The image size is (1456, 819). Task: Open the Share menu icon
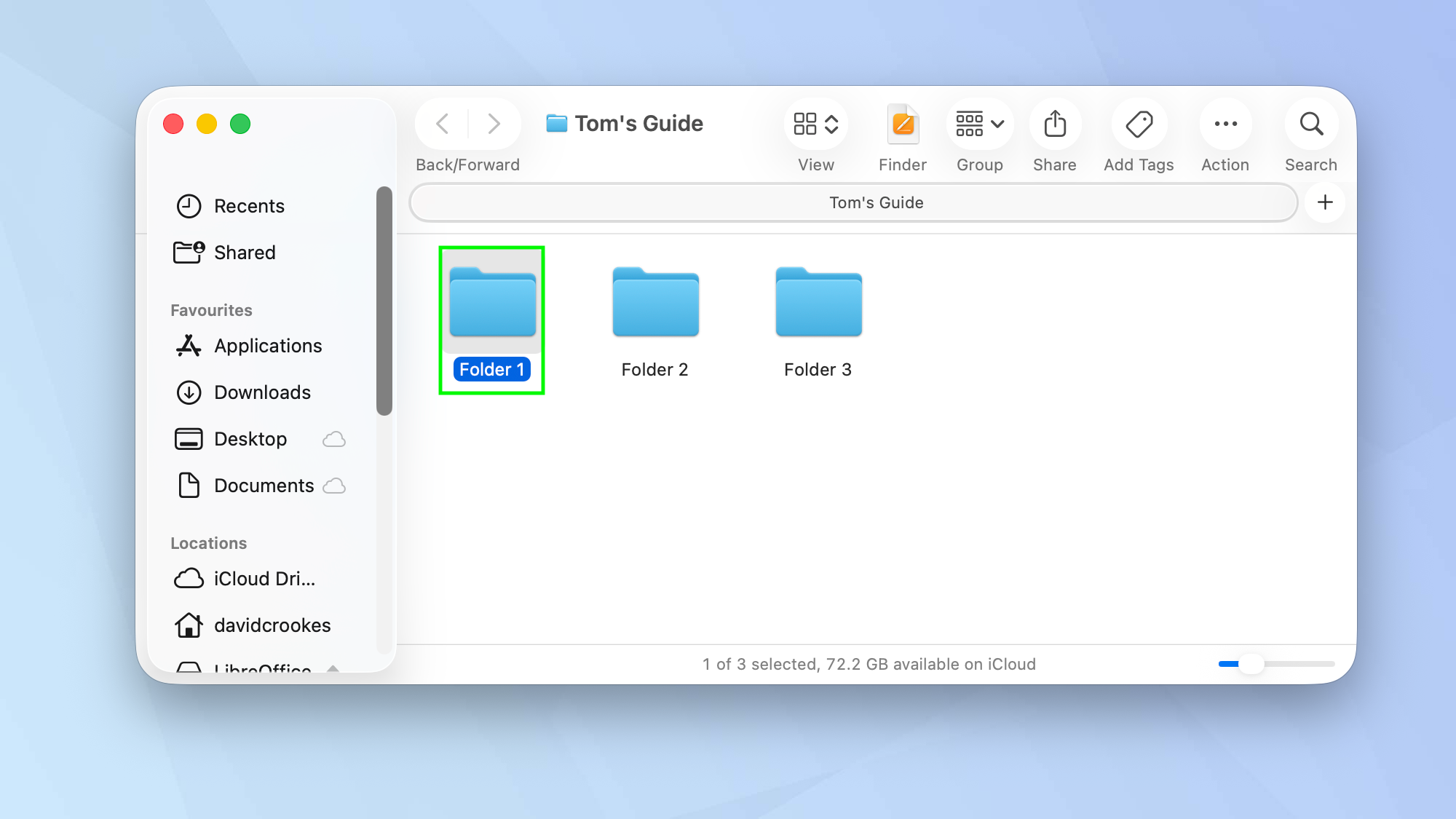pyautogui.click(x=1055, y=124)
